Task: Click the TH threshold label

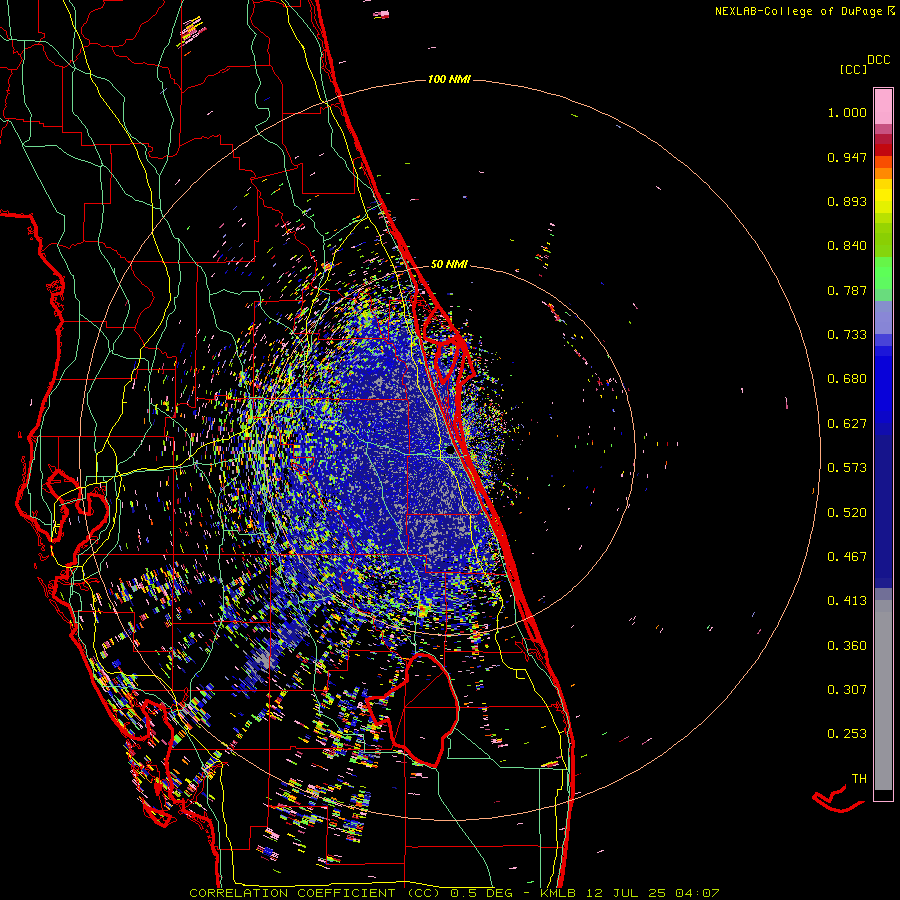Action: pyautogui.click(x=859, y=779)
